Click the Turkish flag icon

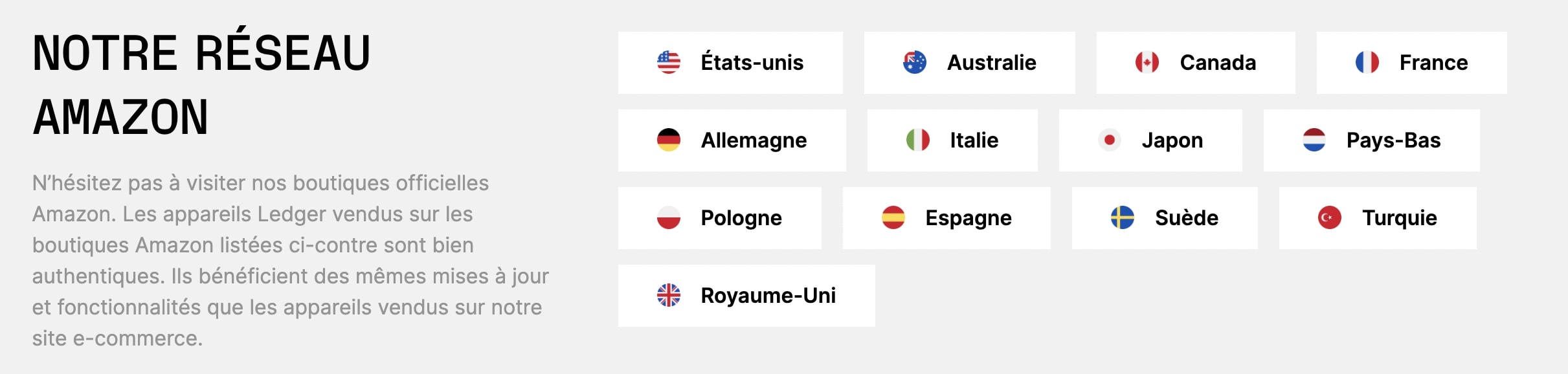click(x=1329, y=218)
